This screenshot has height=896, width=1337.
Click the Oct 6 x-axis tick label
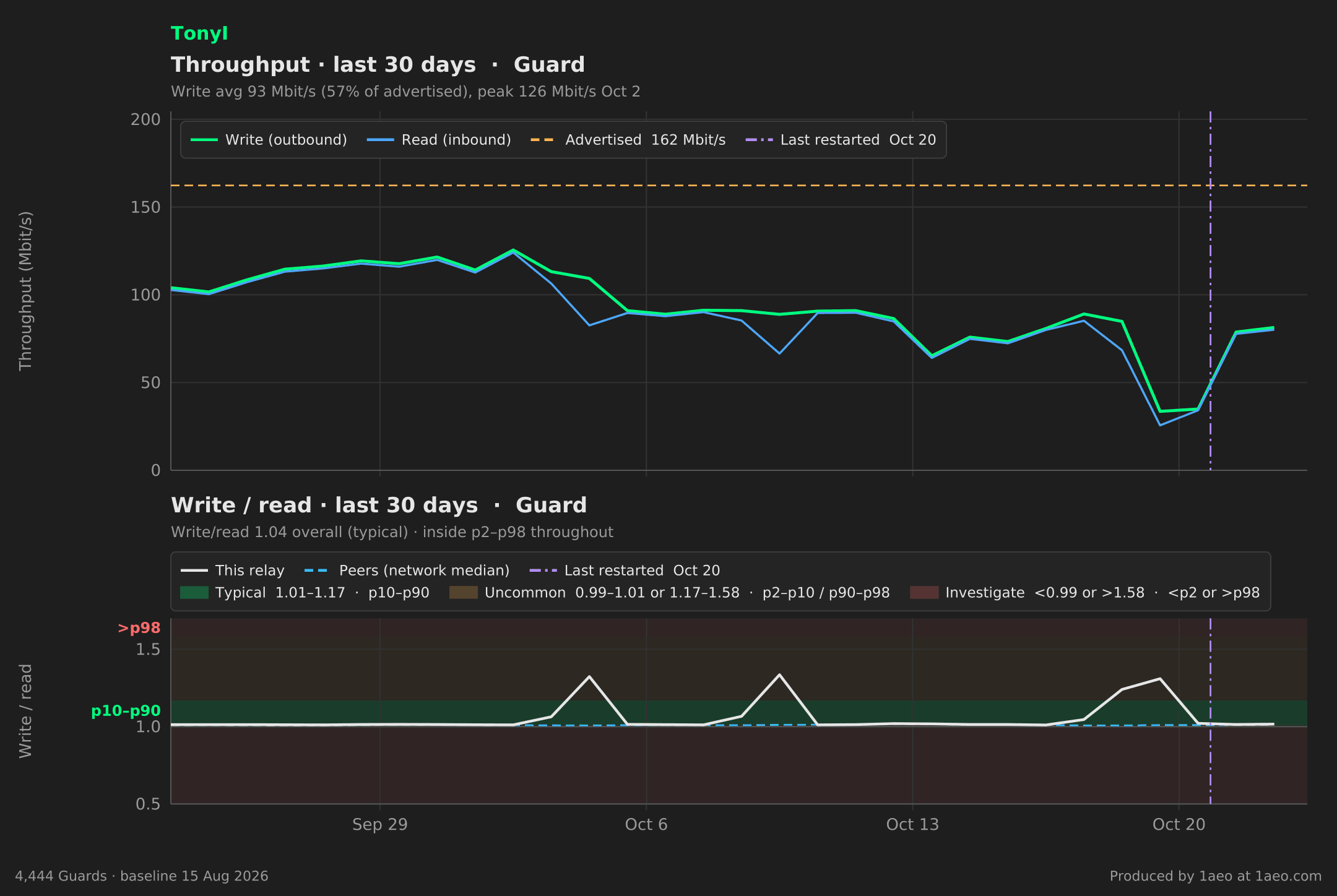coord(646,825)
